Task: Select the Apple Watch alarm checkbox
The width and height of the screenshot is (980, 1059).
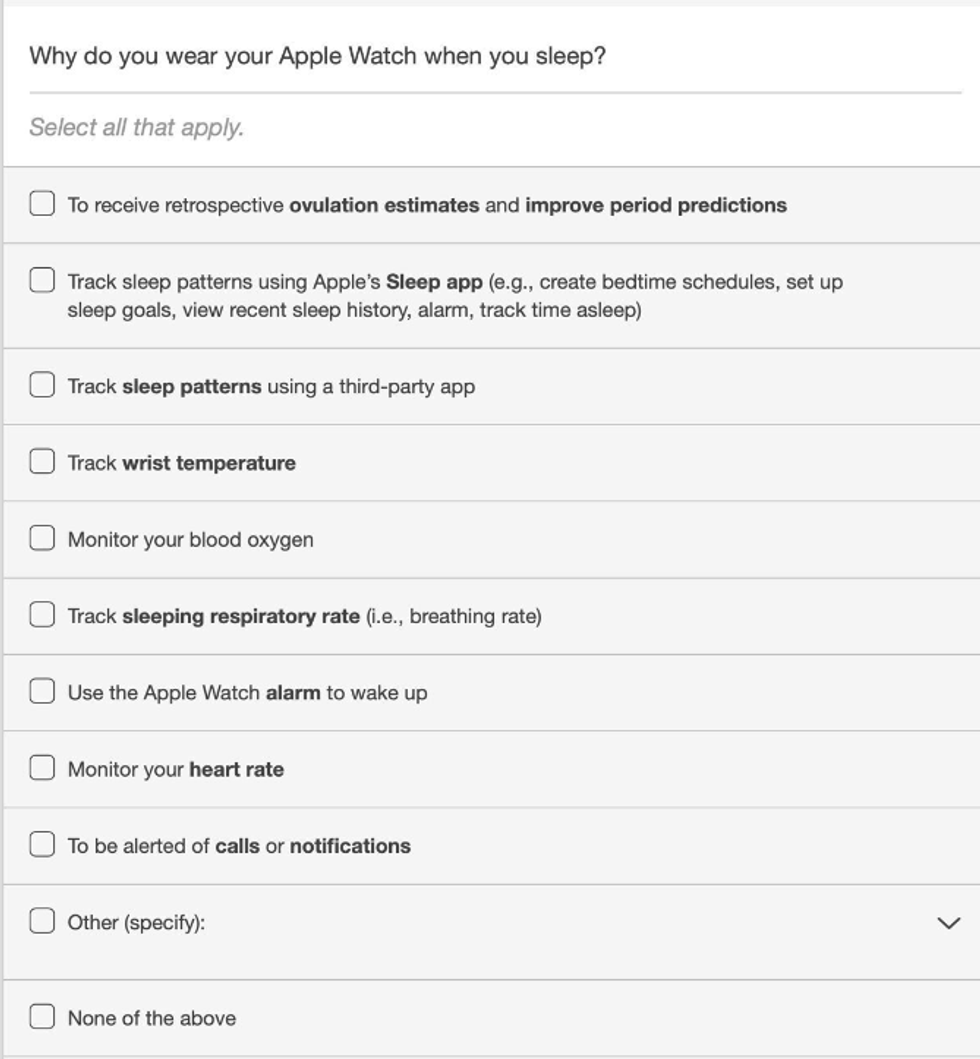Action: (42, 691)
